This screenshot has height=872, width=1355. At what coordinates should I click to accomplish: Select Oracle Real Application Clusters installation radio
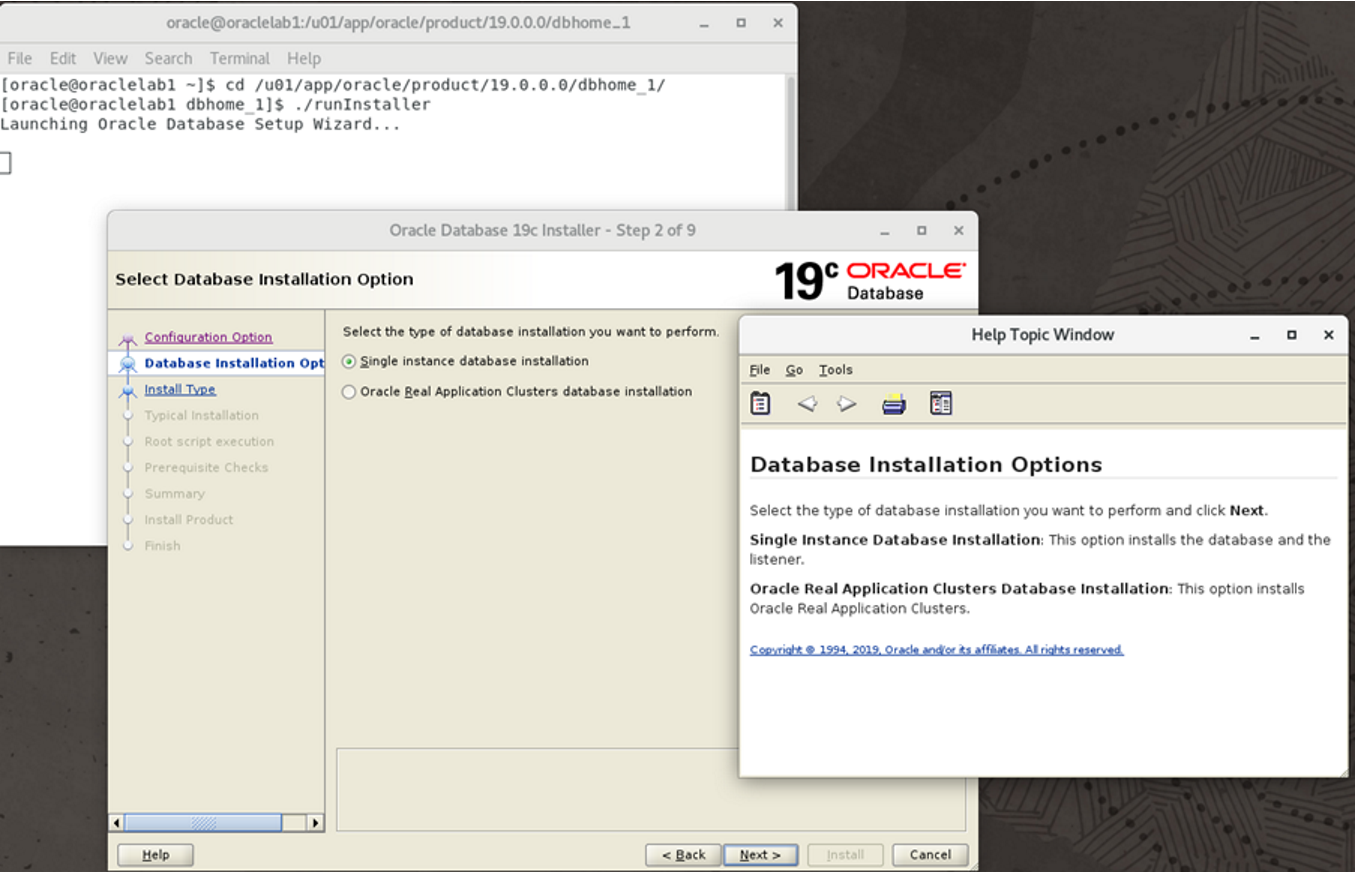tap(349, 392)
